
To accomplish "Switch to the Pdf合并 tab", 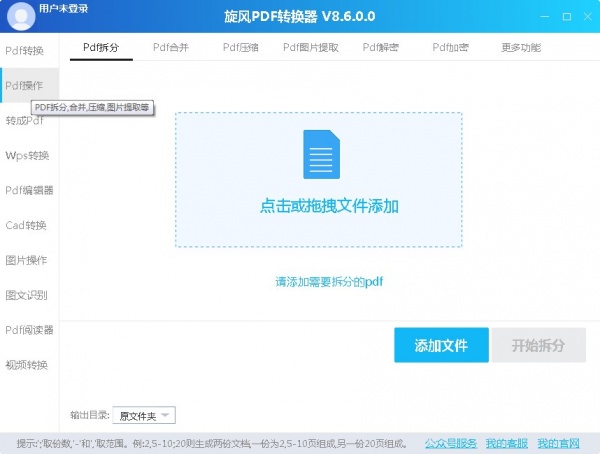I will 175,47.
